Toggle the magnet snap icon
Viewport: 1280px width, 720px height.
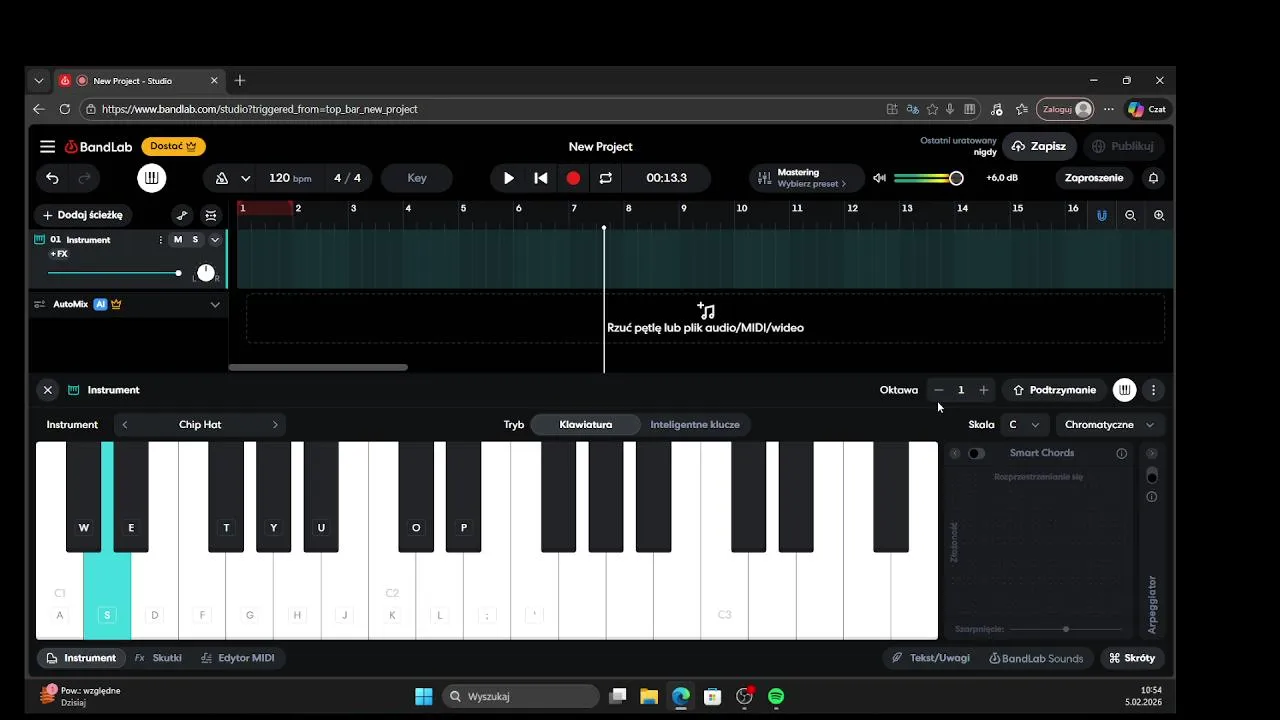1102,215
